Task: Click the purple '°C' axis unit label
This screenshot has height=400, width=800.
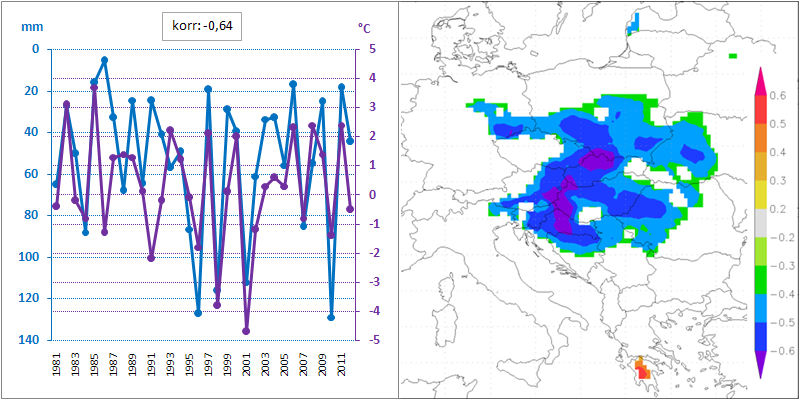Action: 364,28
